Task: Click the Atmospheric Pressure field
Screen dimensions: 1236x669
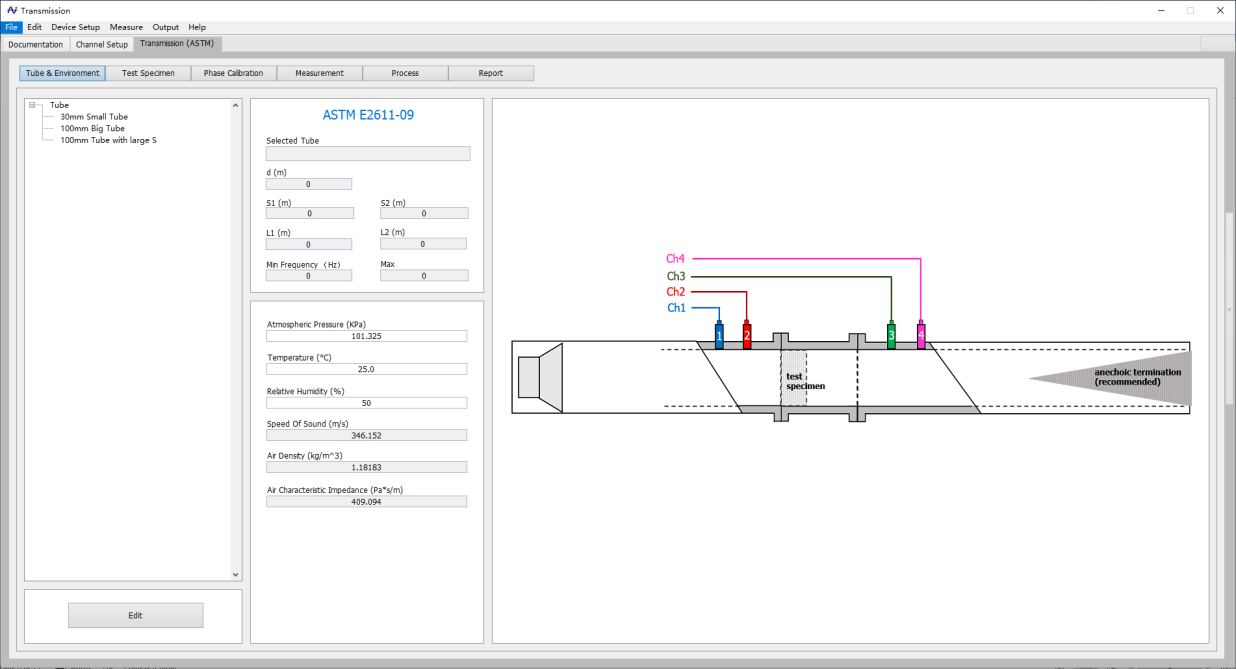Action: coord(366,337)
